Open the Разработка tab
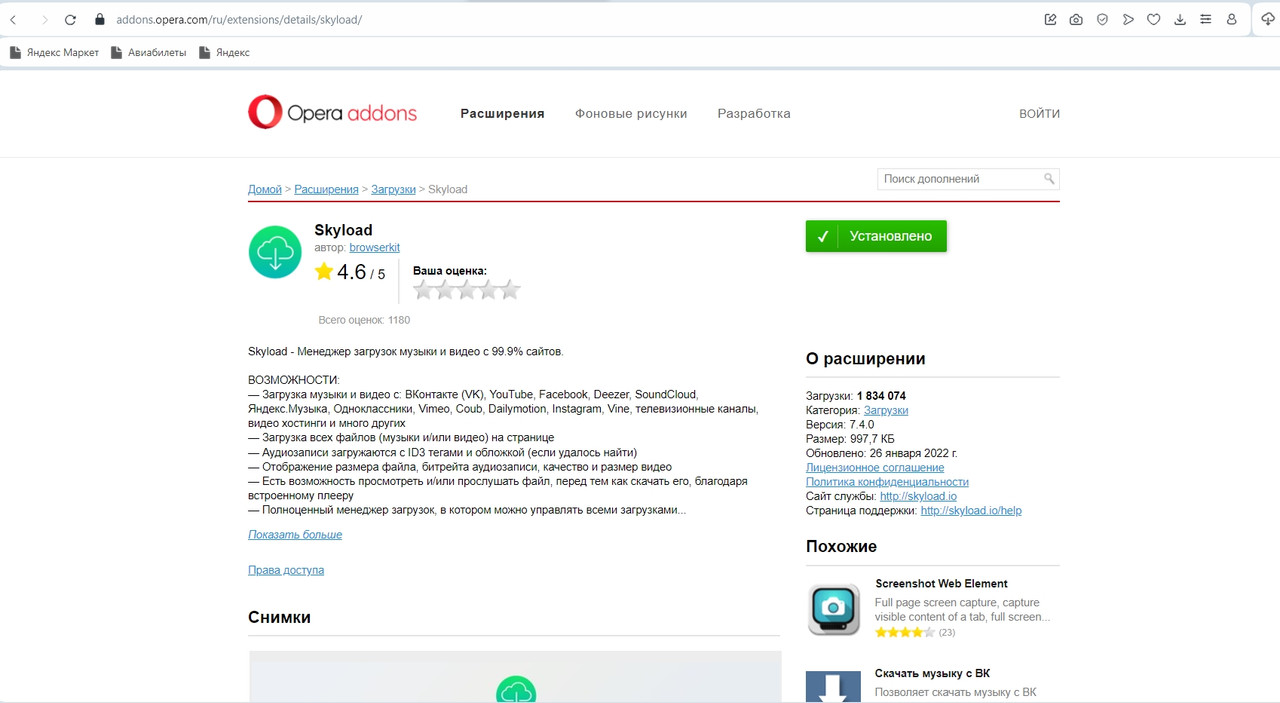Image resolution: width=1280 pixels, height=703 pixels. (754, 114)
